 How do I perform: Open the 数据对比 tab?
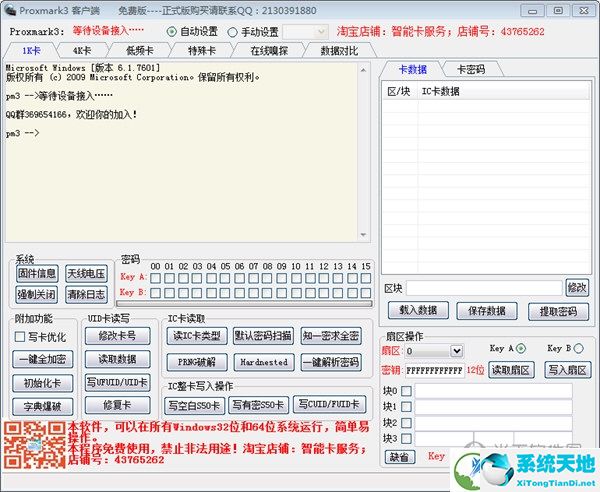tap(339, 51)
